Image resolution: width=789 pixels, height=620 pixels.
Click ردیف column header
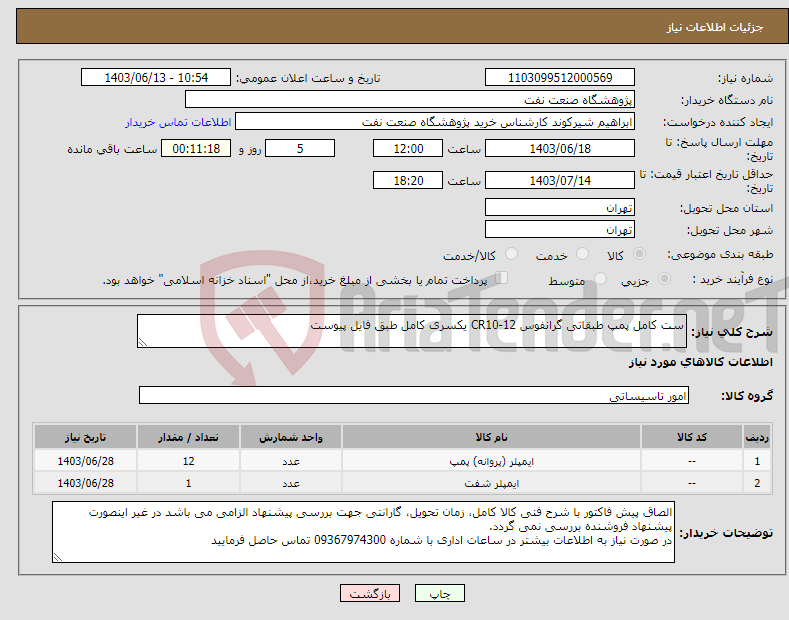pyautogui.click(x=757, y=437)
